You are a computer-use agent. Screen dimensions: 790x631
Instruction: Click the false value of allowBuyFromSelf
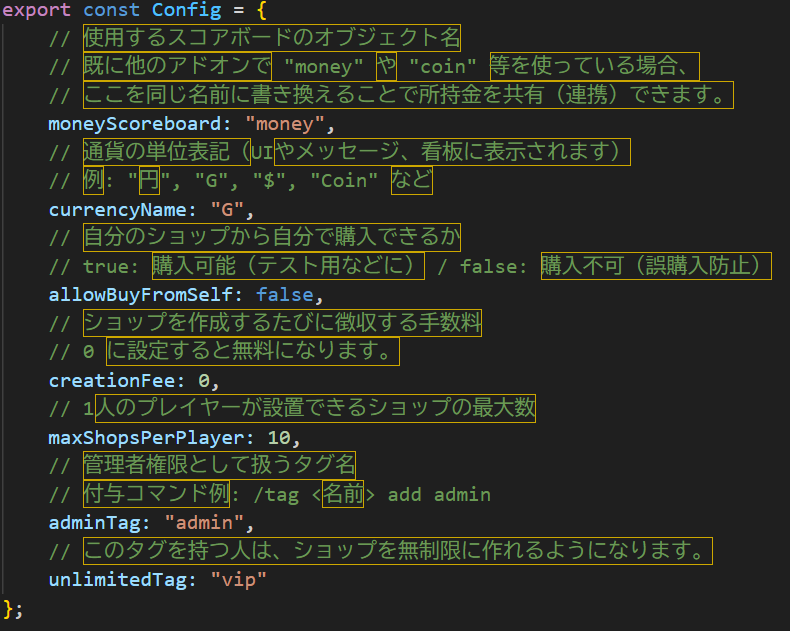(284, 295)
